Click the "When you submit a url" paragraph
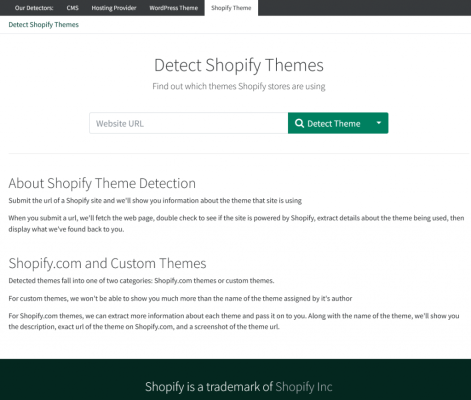This screenshot has height=400, width=471. pos(236,224)
